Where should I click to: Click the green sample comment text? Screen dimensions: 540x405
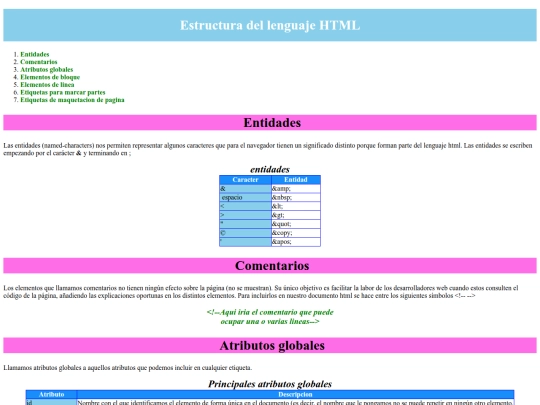point(270,317)
